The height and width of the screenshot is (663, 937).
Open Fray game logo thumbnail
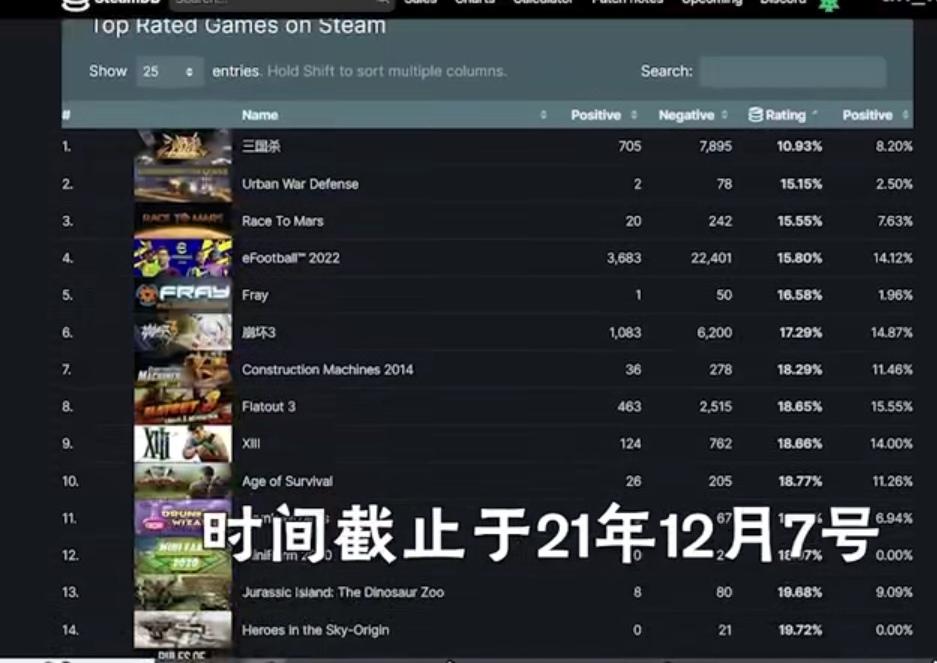tap(183, 295)
